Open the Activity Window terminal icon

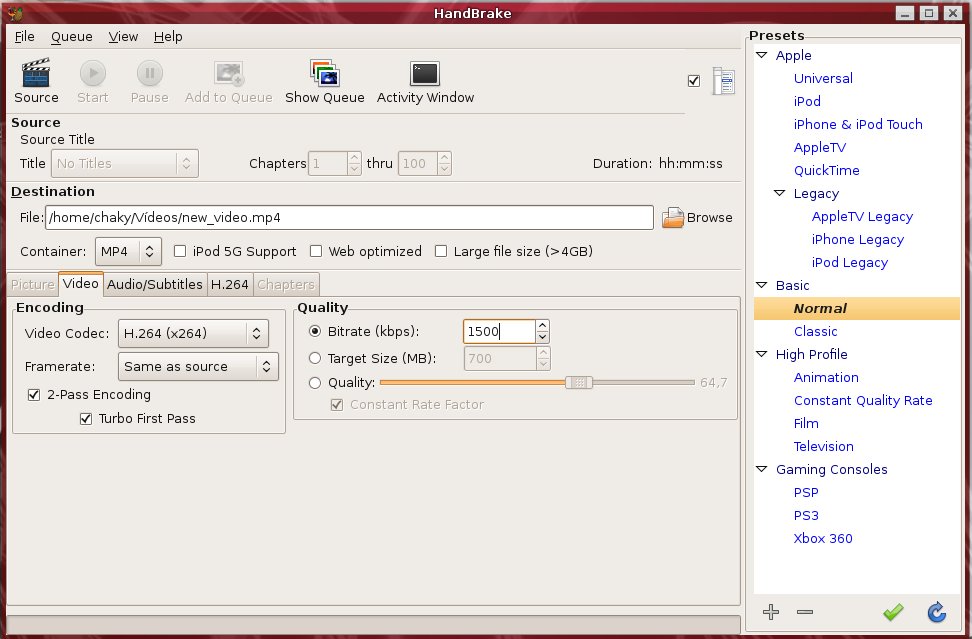[x=425, y=74]
